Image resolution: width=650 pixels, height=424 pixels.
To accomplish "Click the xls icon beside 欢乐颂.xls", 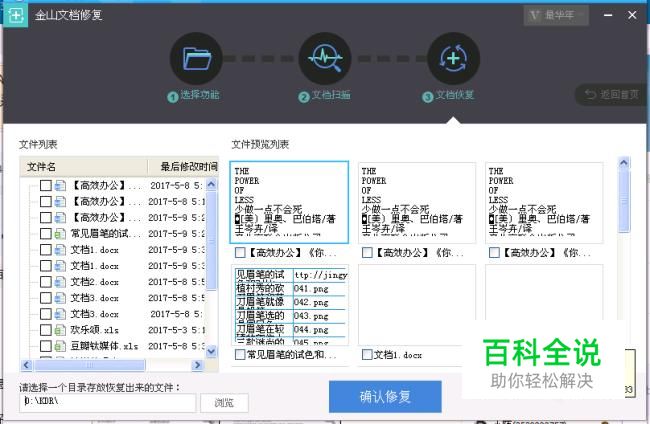I will click(60, 330).
